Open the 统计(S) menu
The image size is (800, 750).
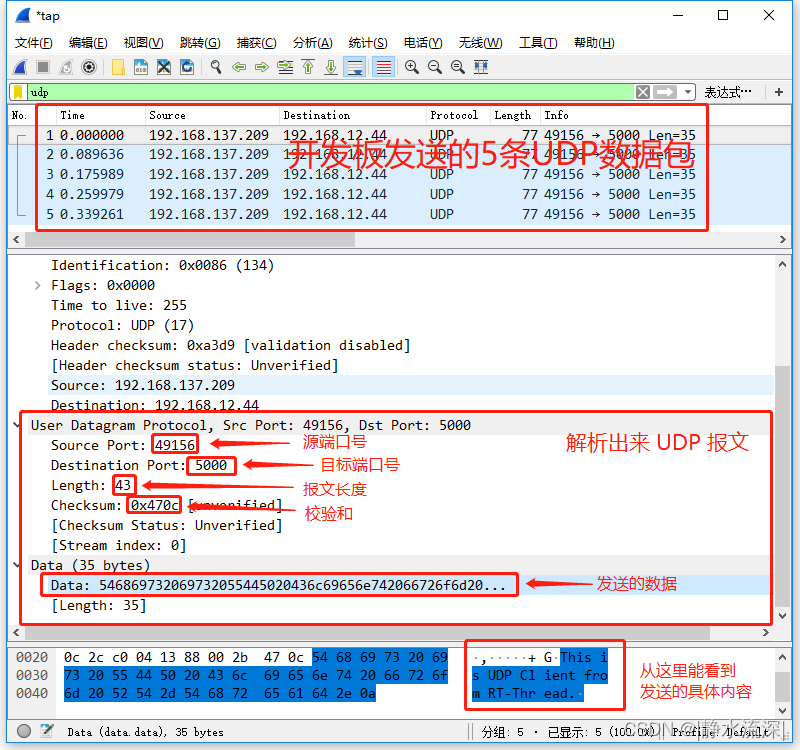[x=367, y=42]
